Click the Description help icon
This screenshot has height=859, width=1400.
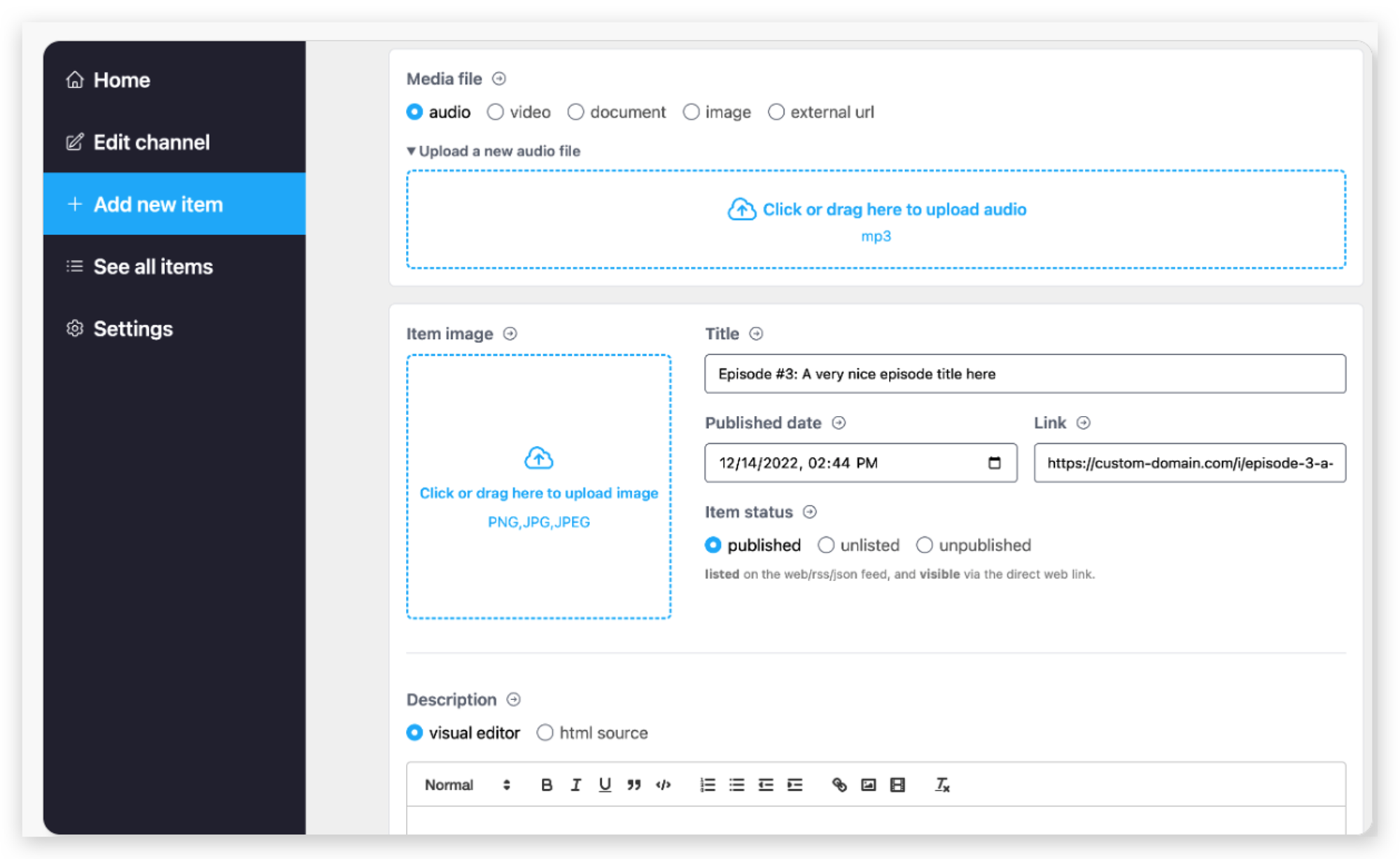point(514,699)
